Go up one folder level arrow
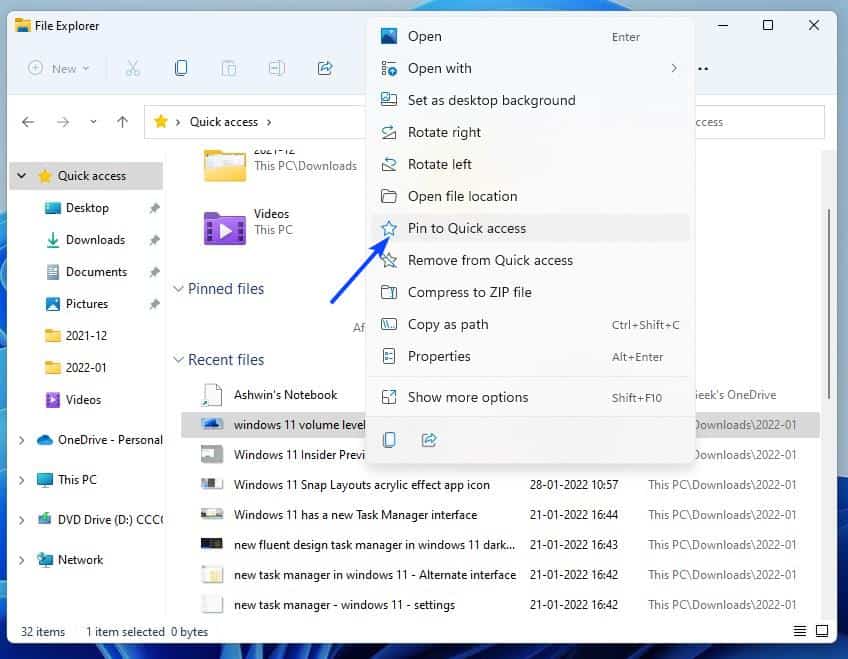This screenshot has width=848, height=659. 123,122
